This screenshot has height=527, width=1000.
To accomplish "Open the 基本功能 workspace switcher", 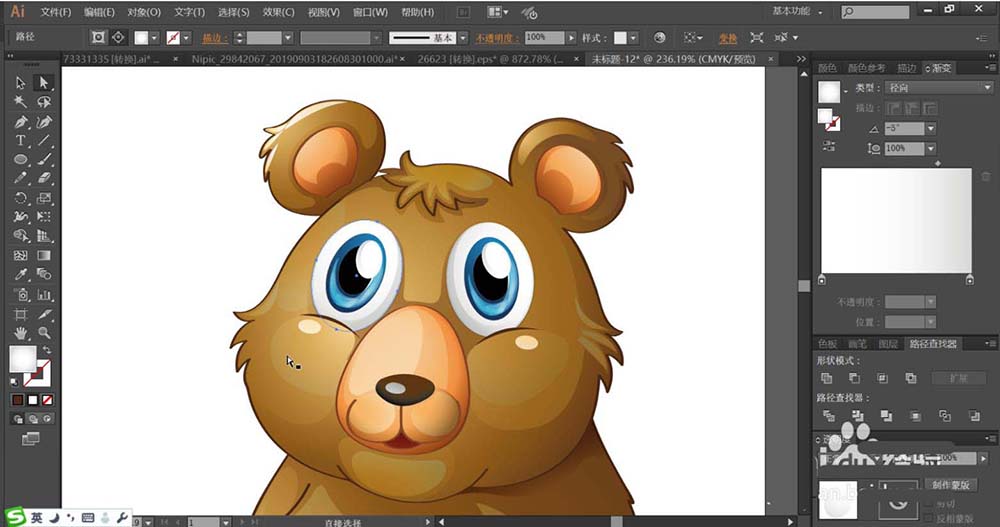I will coord(798,11).
